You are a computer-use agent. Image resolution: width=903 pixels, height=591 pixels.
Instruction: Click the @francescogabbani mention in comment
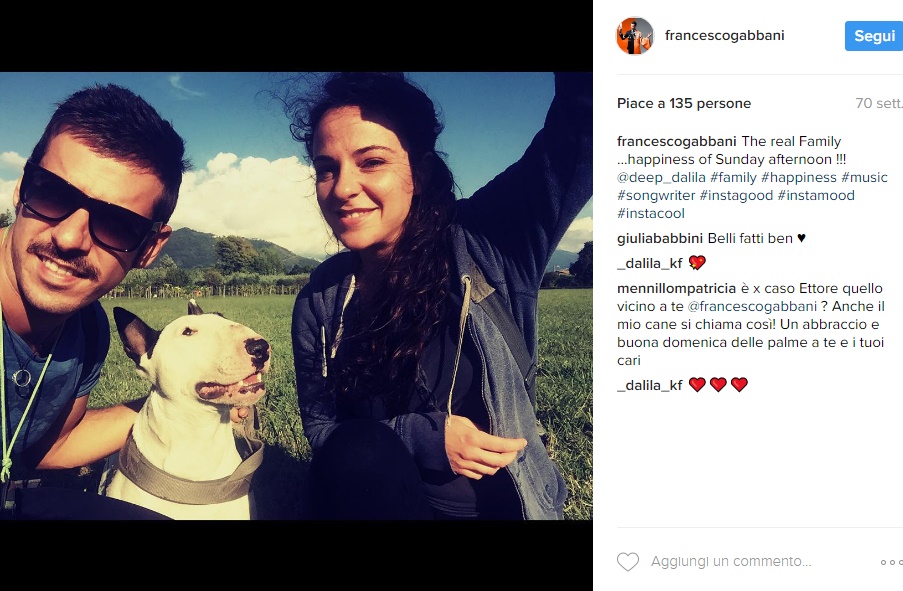point(752,306)
